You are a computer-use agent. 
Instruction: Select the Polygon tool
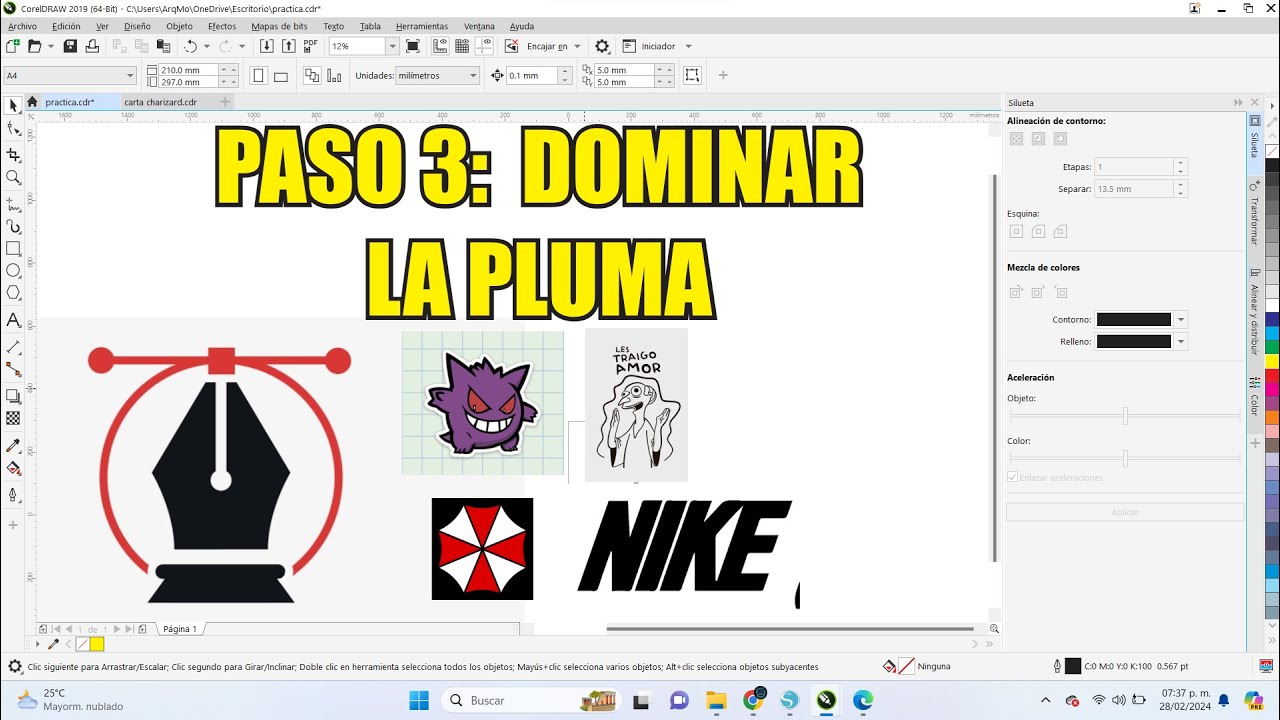(x=13, y=293)
